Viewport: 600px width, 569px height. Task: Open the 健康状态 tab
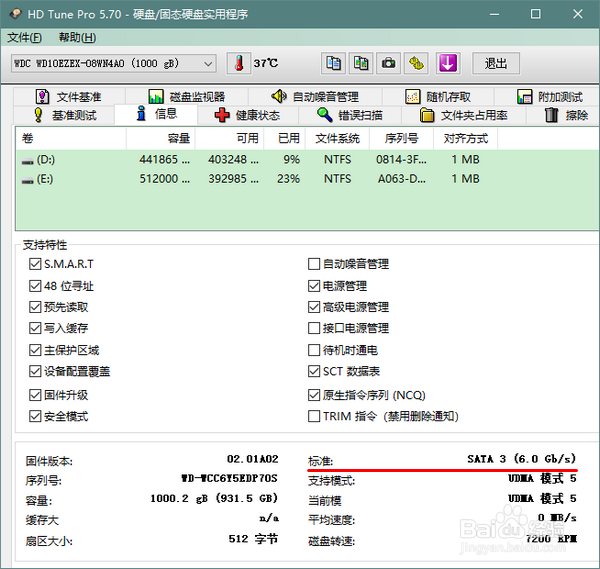(x=248, y=115)
